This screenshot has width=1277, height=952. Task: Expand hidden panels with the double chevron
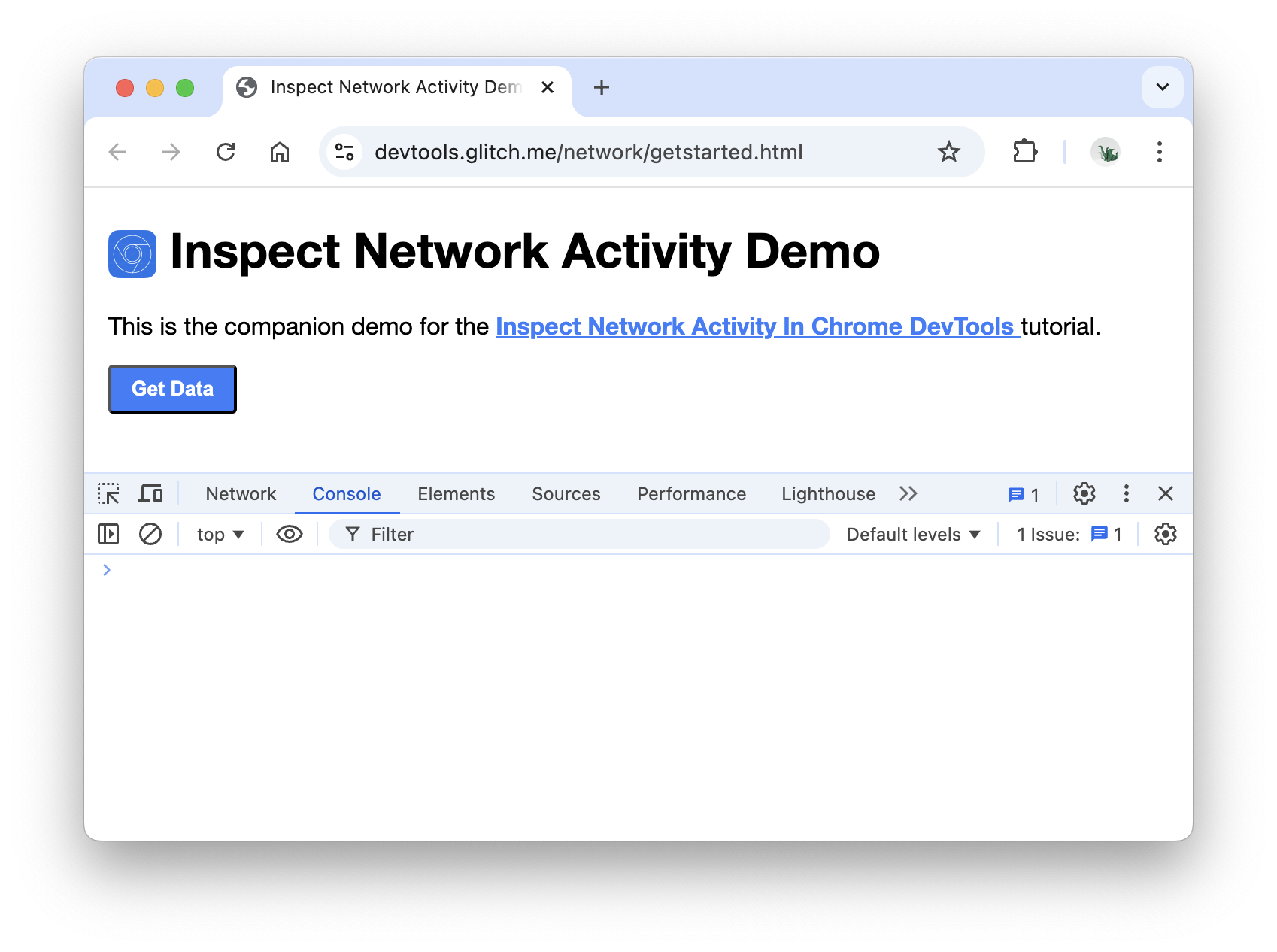(x=908, y=493)
